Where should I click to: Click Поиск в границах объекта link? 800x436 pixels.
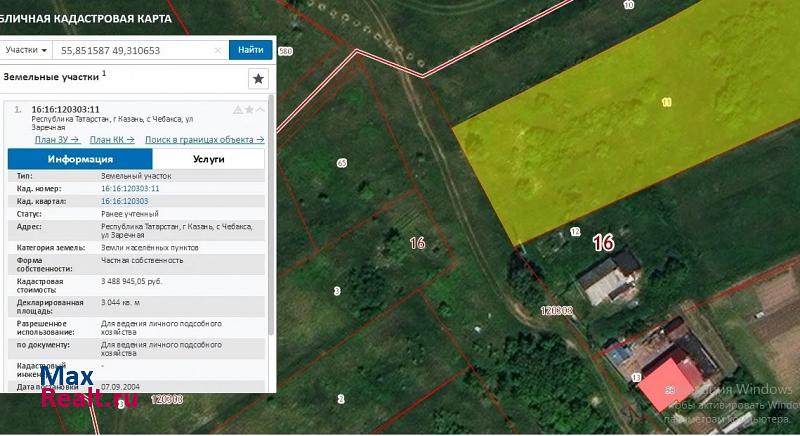204,140
